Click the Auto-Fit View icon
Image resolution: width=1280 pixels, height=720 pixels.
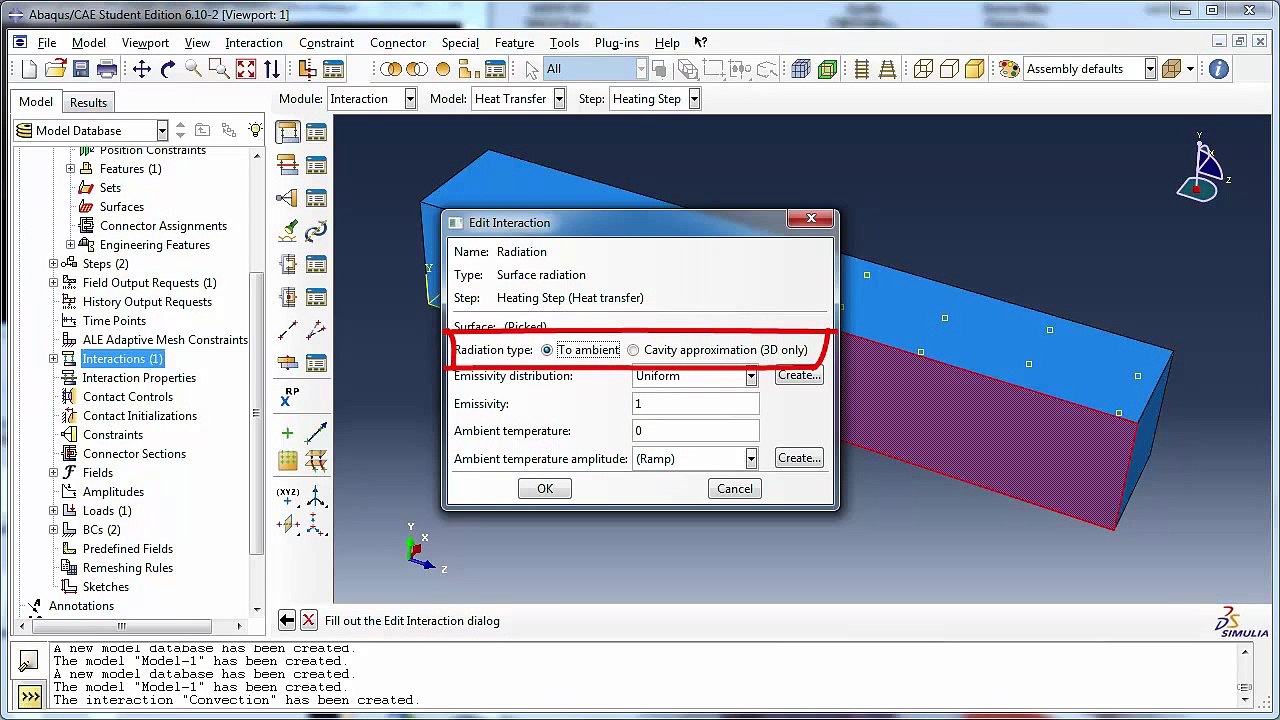click(x=246, y=69)
